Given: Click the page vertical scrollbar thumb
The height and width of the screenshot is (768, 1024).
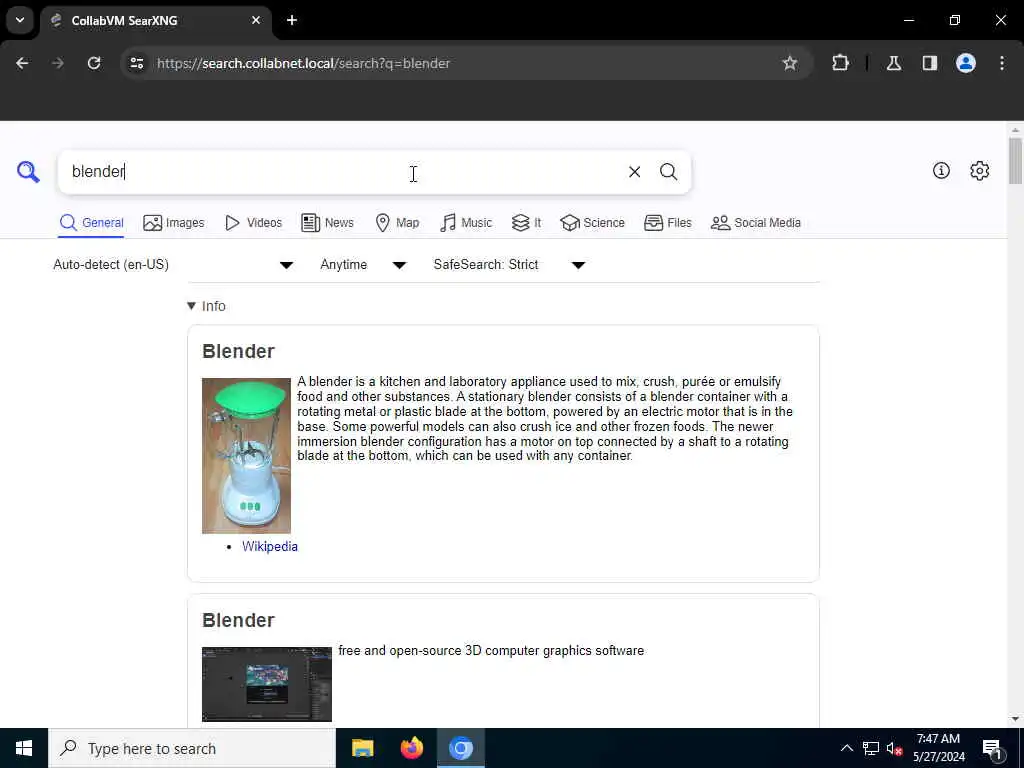Looking at the screenshot, I should pyautogui.click(x=1015, y=161).
